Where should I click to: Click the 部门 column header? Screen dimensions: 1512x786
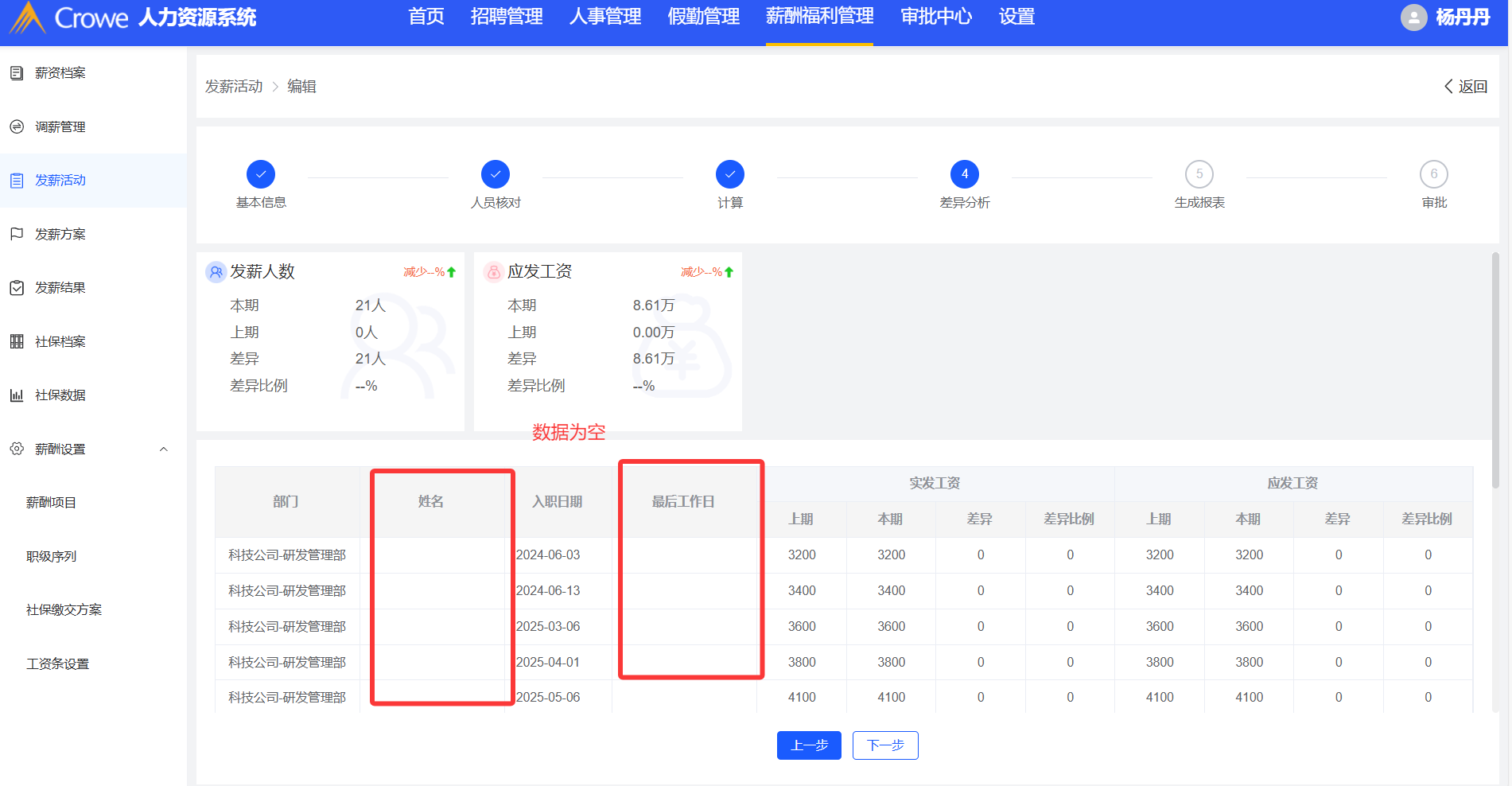pyautogui.click(x=286, y=502)
